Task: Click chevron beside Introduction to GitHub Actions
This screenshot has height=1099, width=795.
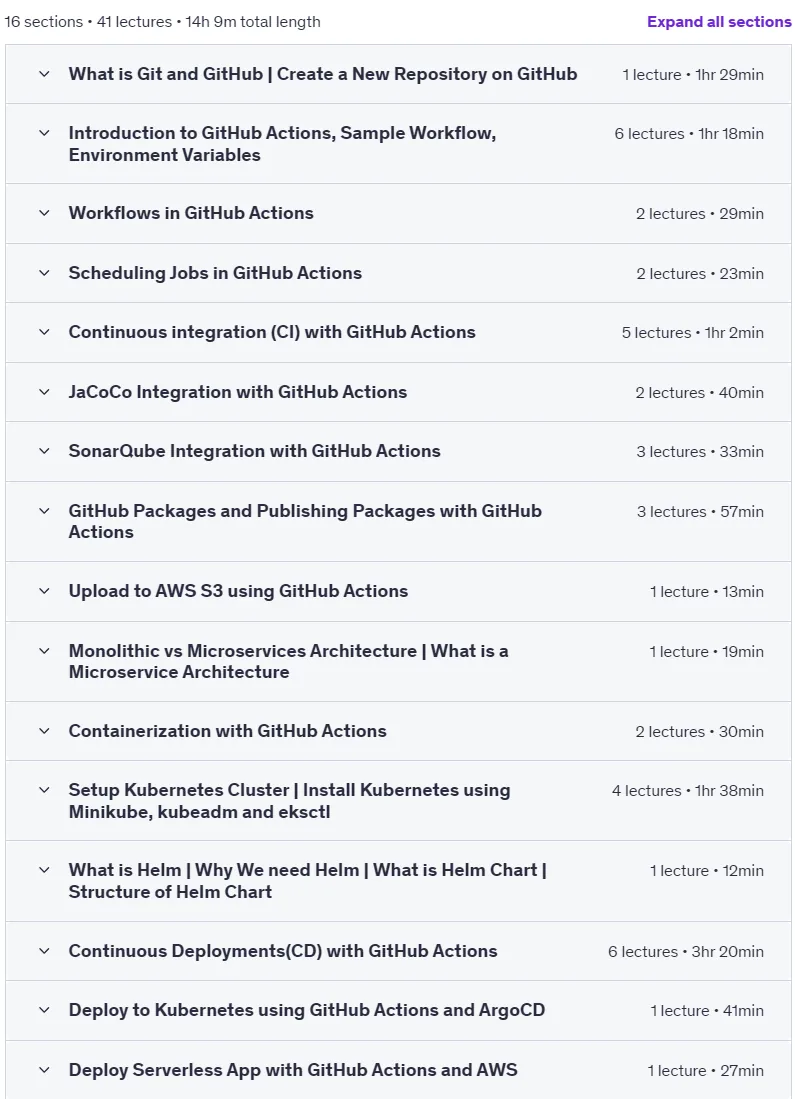Action: click(x=44, y=132)
